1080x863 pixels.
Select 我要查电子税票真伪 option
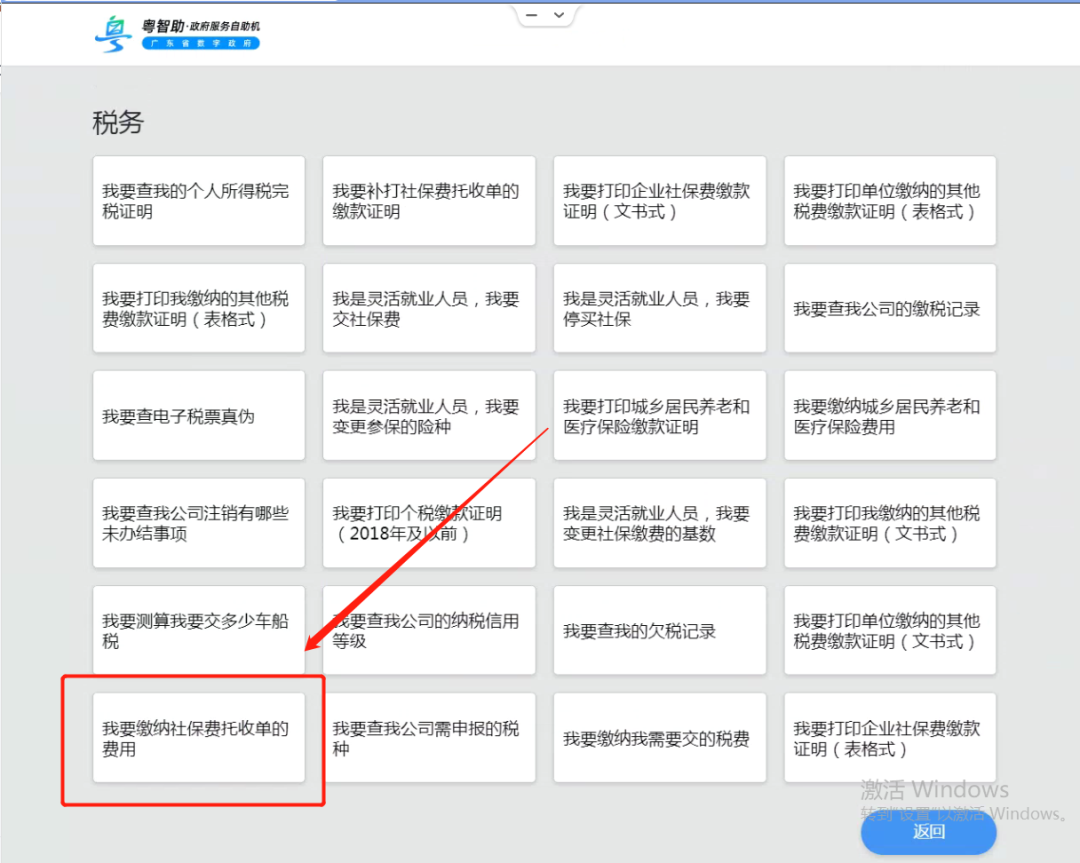[x=198, y=415]
